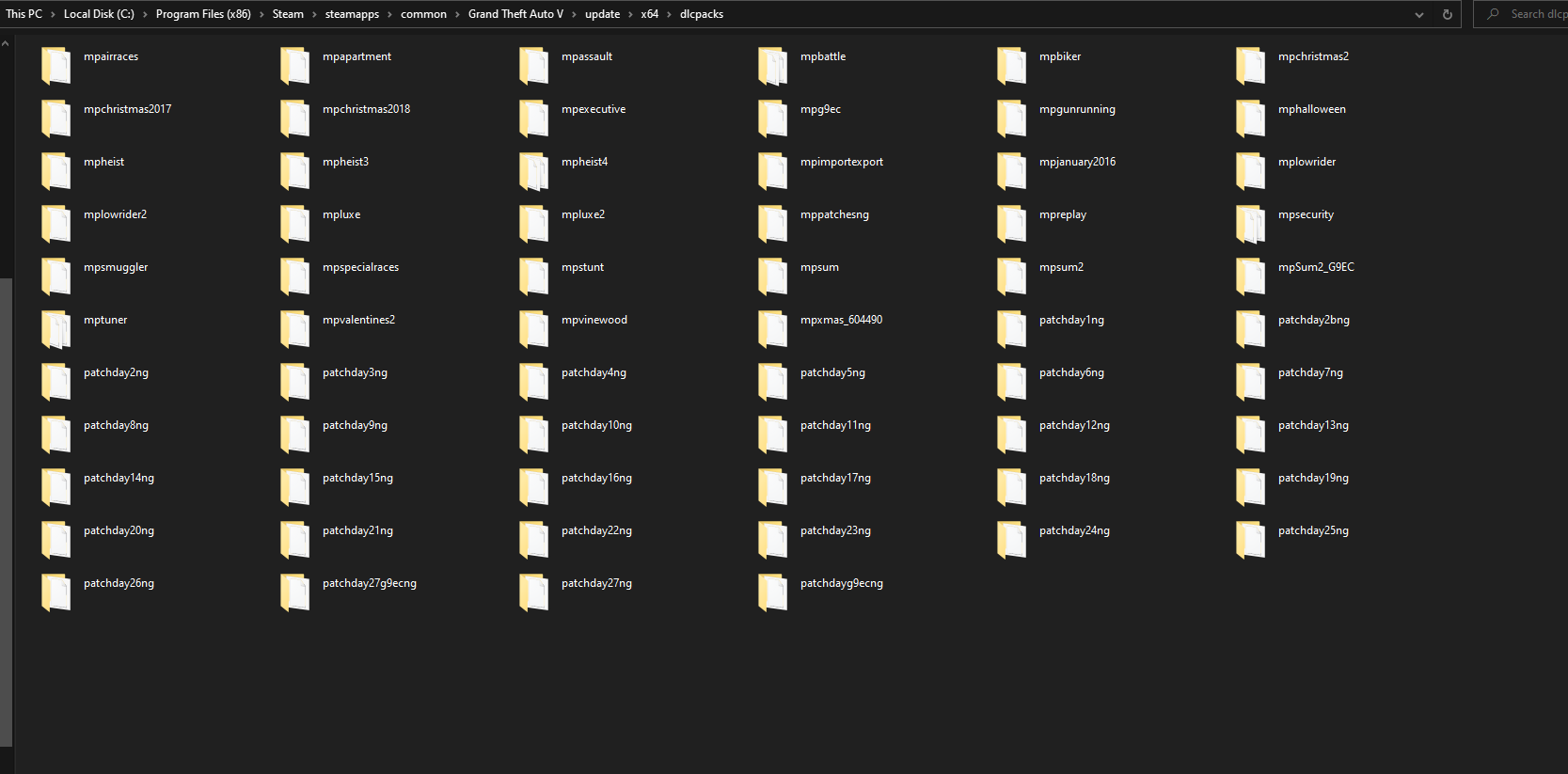Image resolution: width=1568 pixels, height=774 pixels.
Task: Jump to the update folder breadcrumb
Action: click(602, 14)
